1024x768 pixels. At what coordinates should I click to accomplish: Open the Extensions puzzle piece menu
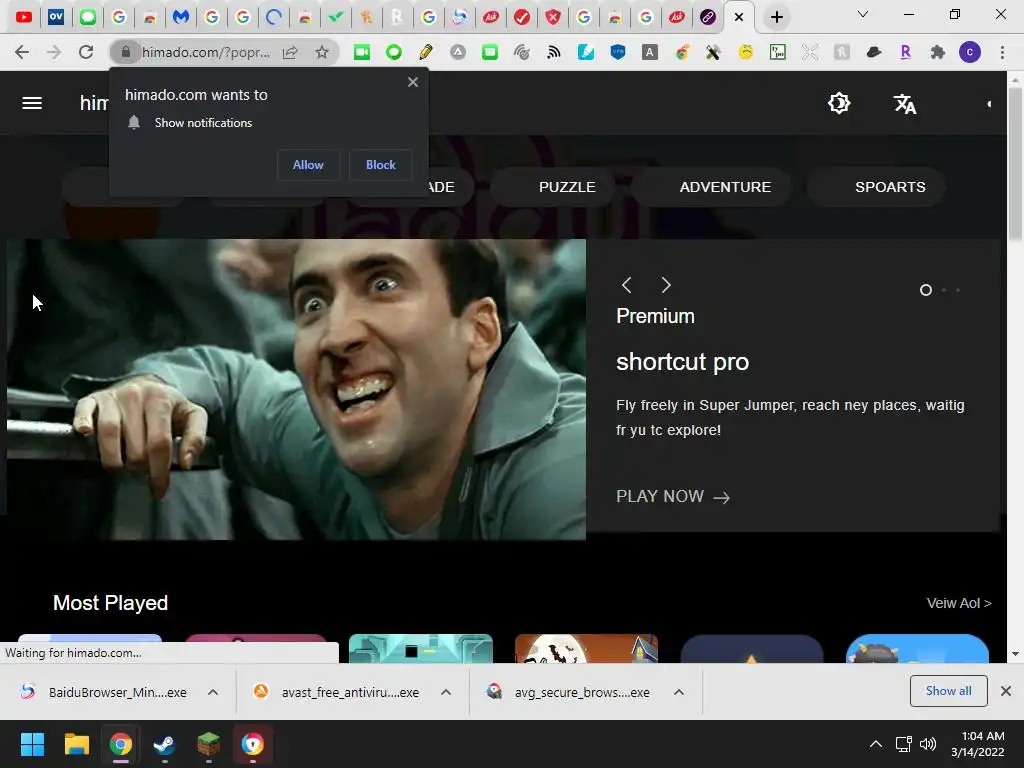(938, 52)
